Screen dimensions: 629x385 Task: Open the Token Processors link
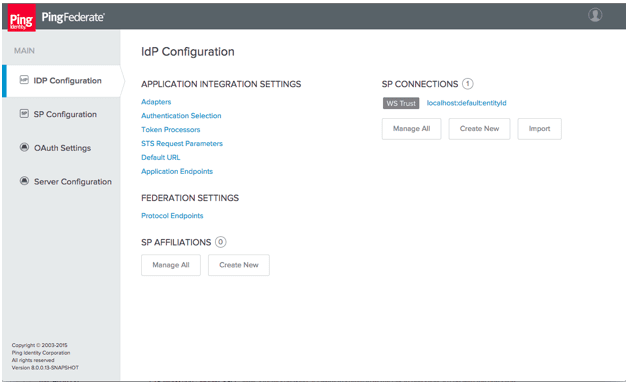(170, 130)
